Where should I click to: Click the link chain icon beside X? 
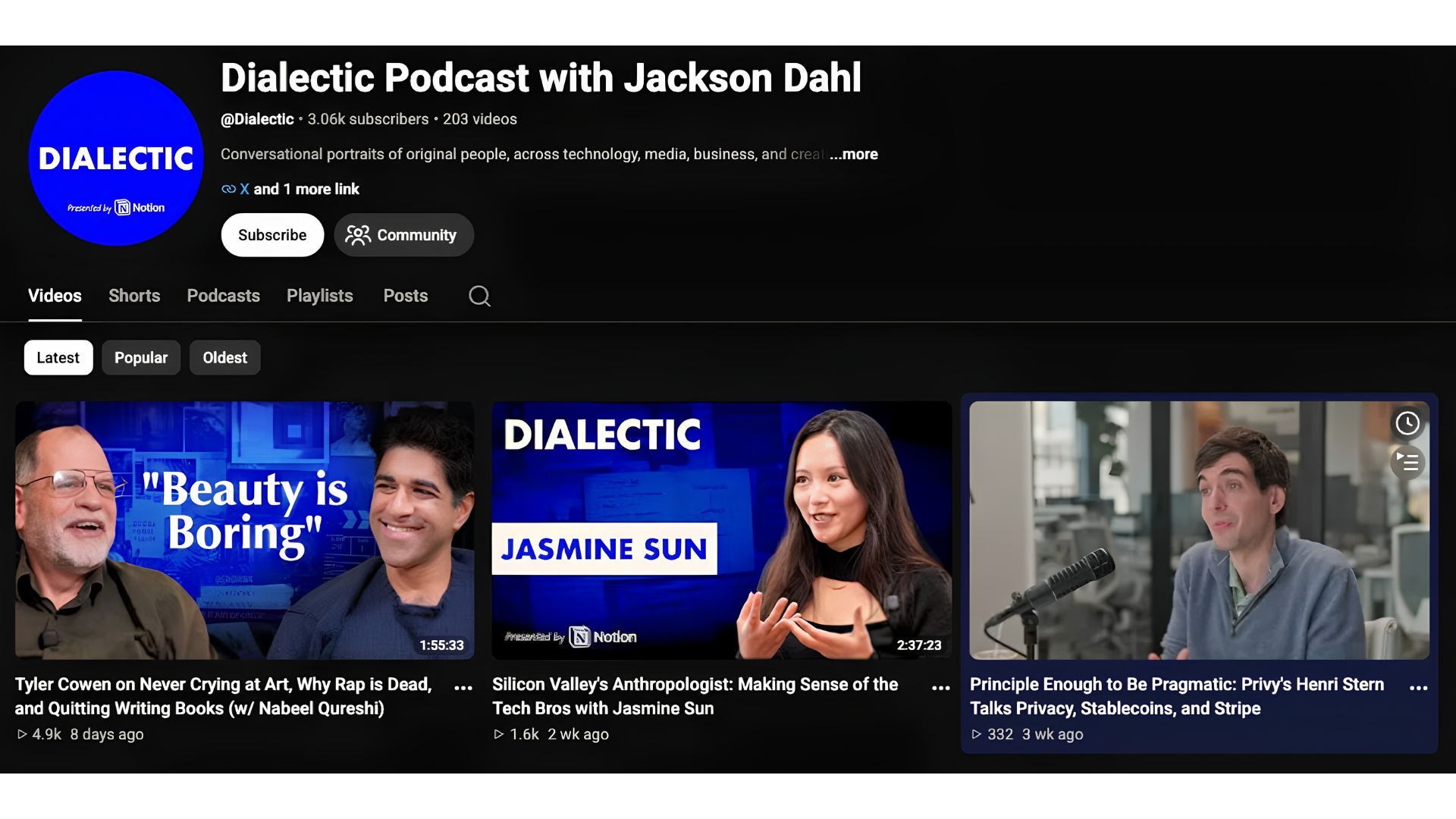(x=228, y=189)
